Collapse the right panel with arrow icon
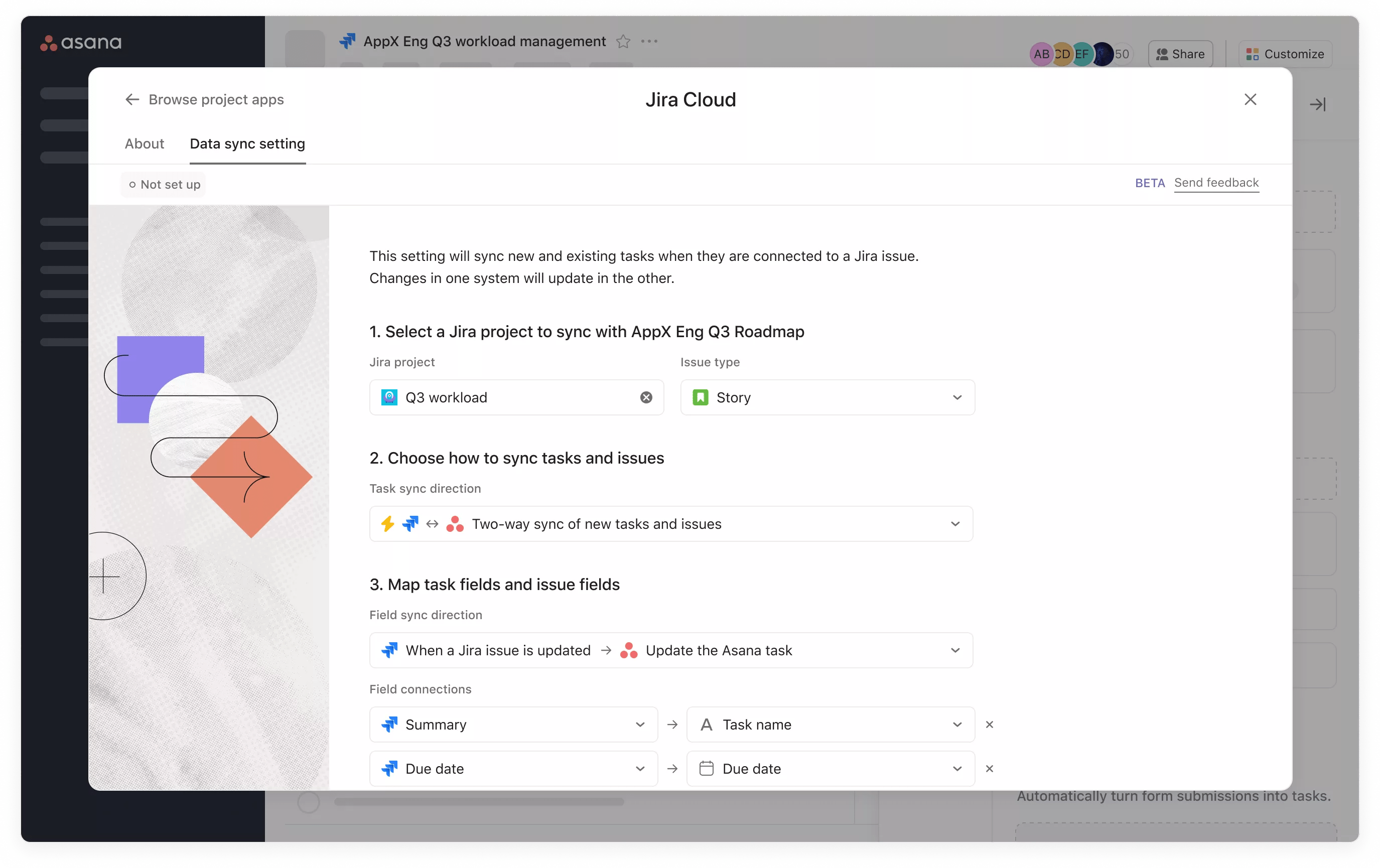This screenshot has width=1380, height=868. (x=1318, y=104)
